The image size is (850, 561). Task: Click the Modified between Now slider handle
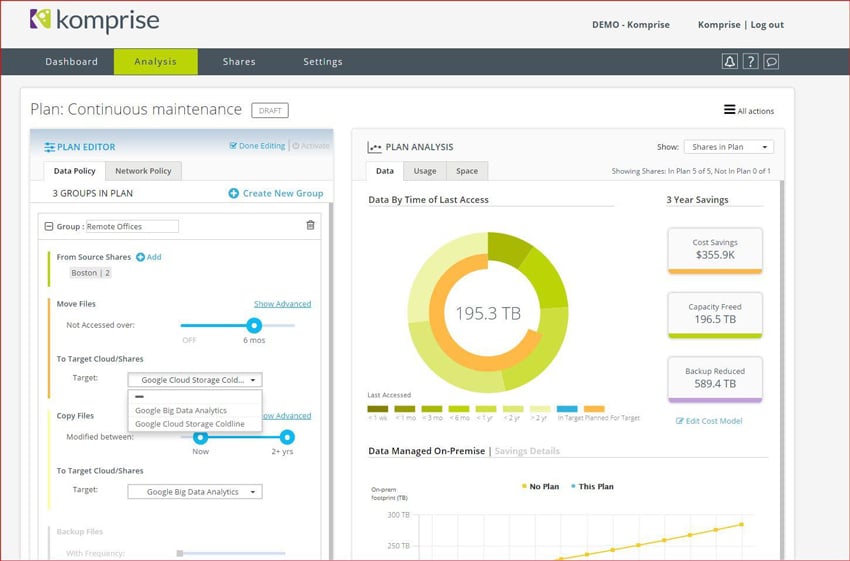click(201, 437)
